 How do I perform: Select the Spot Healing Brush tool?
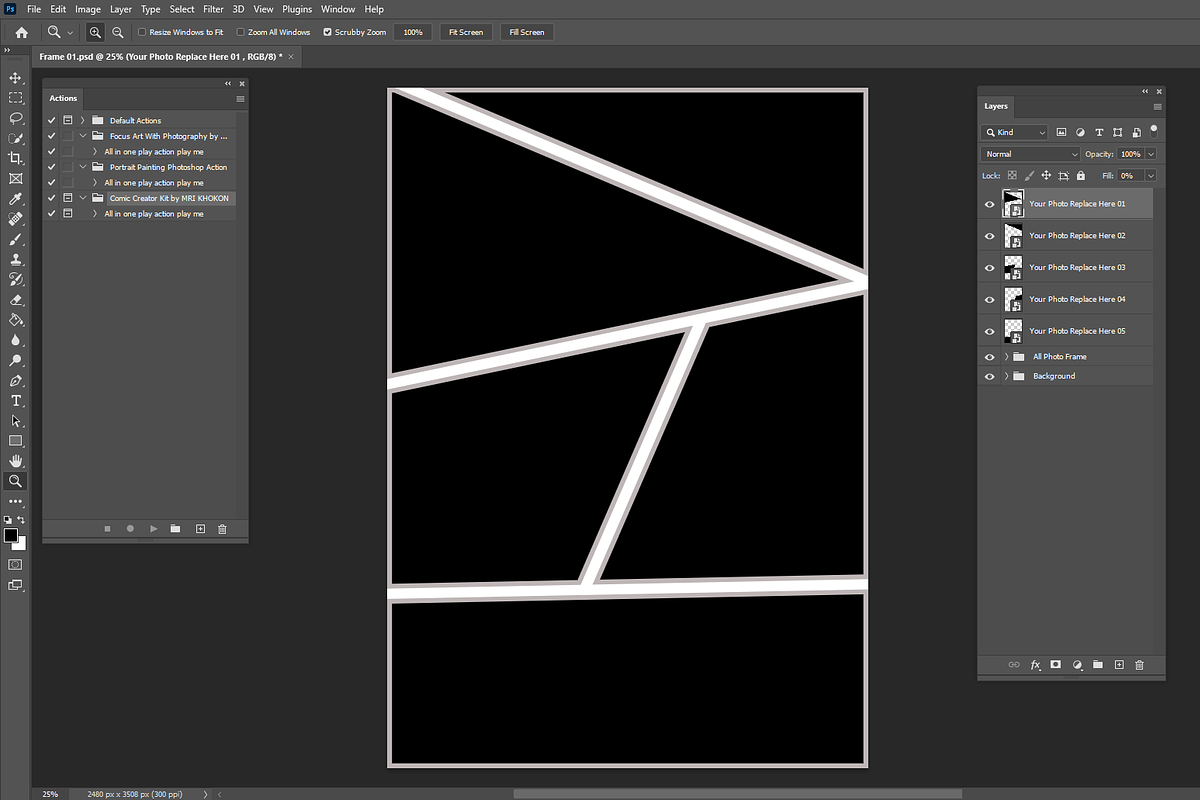coord(15,219)
